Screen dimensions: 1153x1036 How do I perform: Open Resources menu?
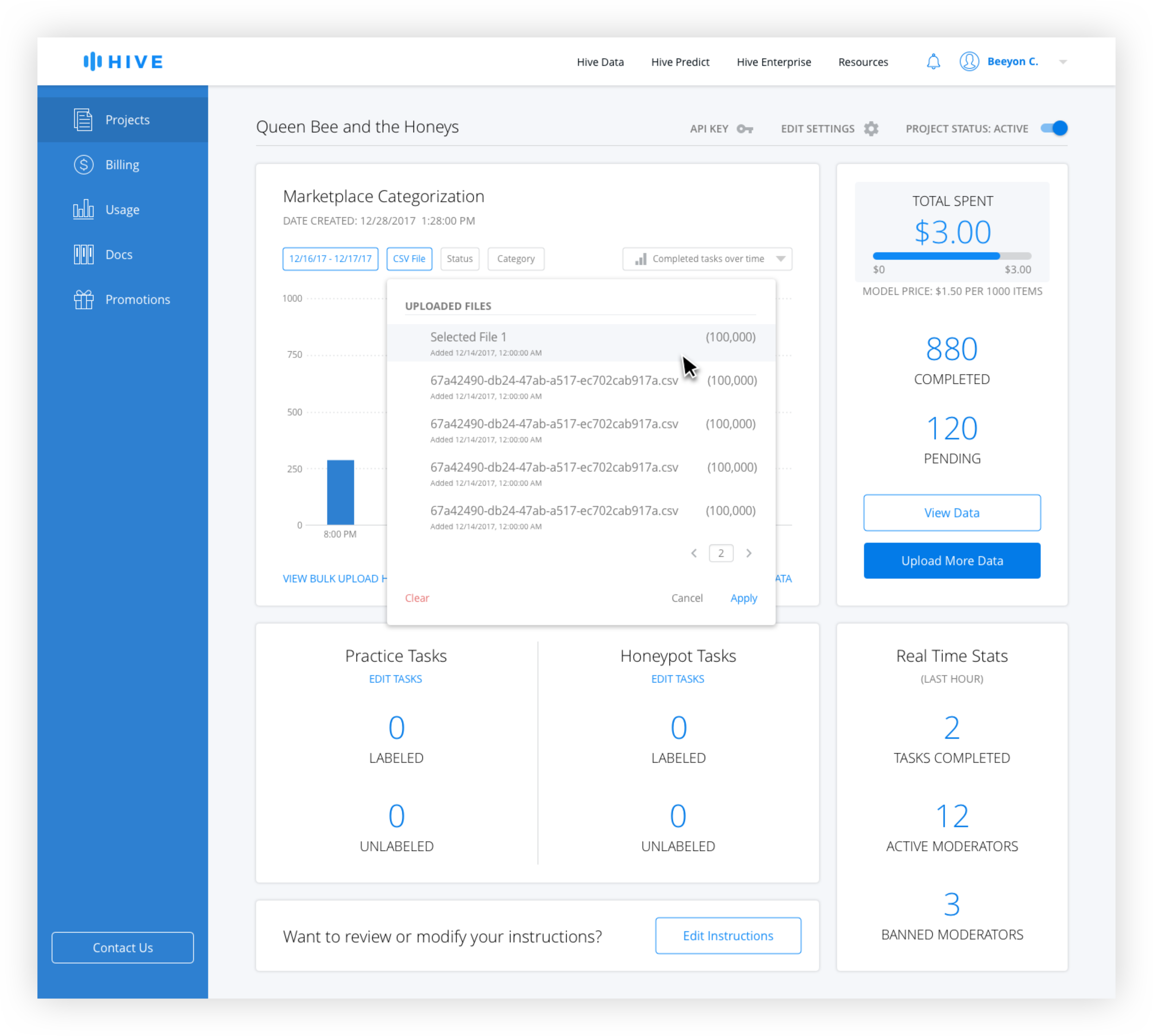coord(862,62)
